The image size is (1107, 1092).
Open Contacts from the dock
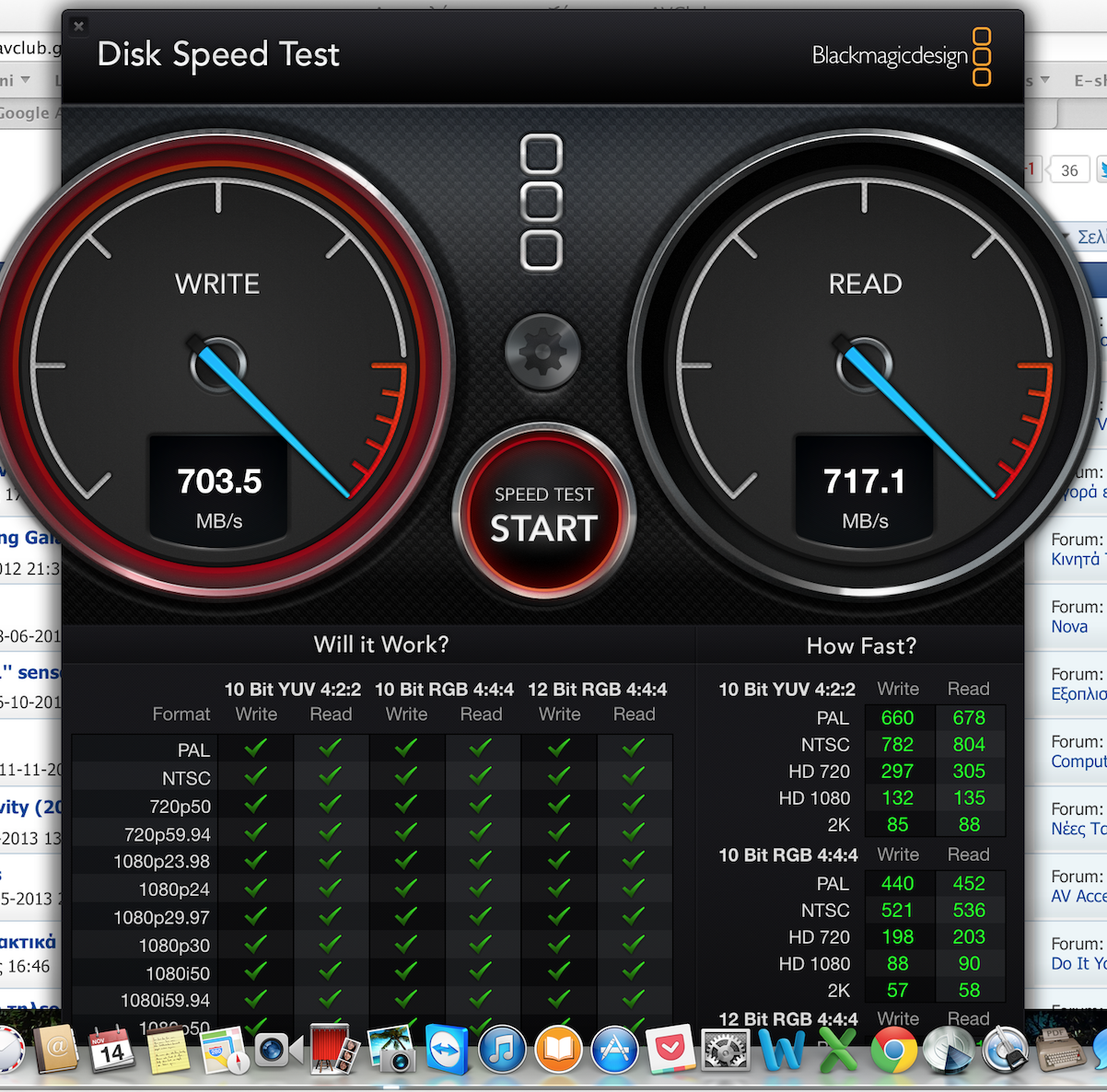(x=56, y=1051)
